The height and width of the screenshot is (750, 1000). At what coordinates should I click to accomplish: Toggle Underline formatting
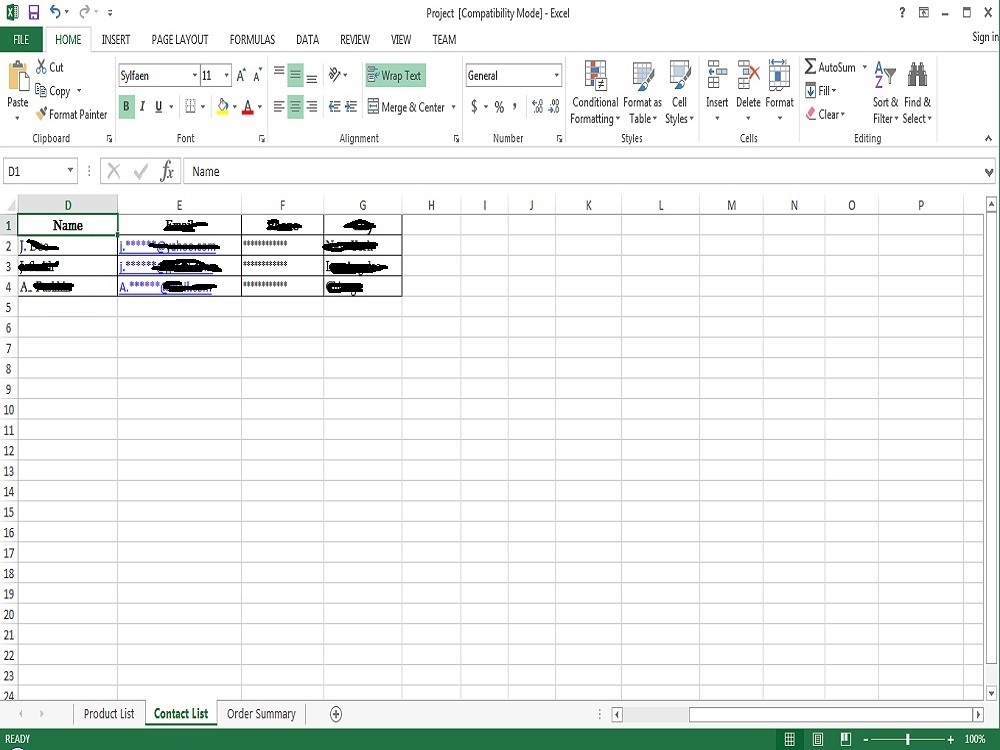158,106
